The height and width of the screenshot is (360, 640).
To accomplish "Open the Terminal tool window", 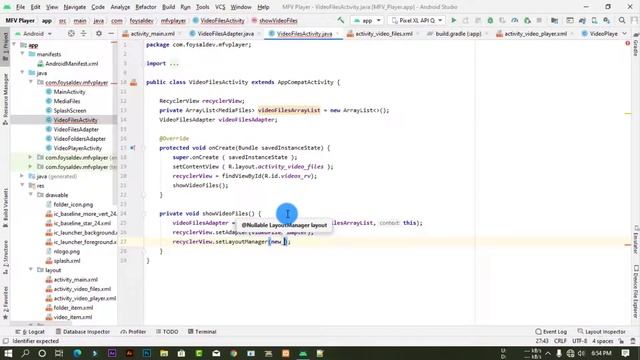I will pos(202,331).
